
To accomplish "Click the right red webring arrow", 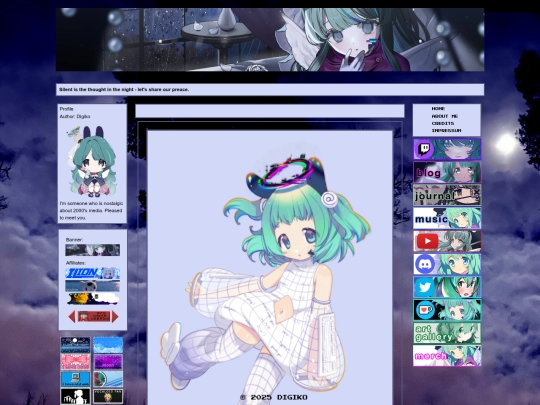I will coord(115,316).
